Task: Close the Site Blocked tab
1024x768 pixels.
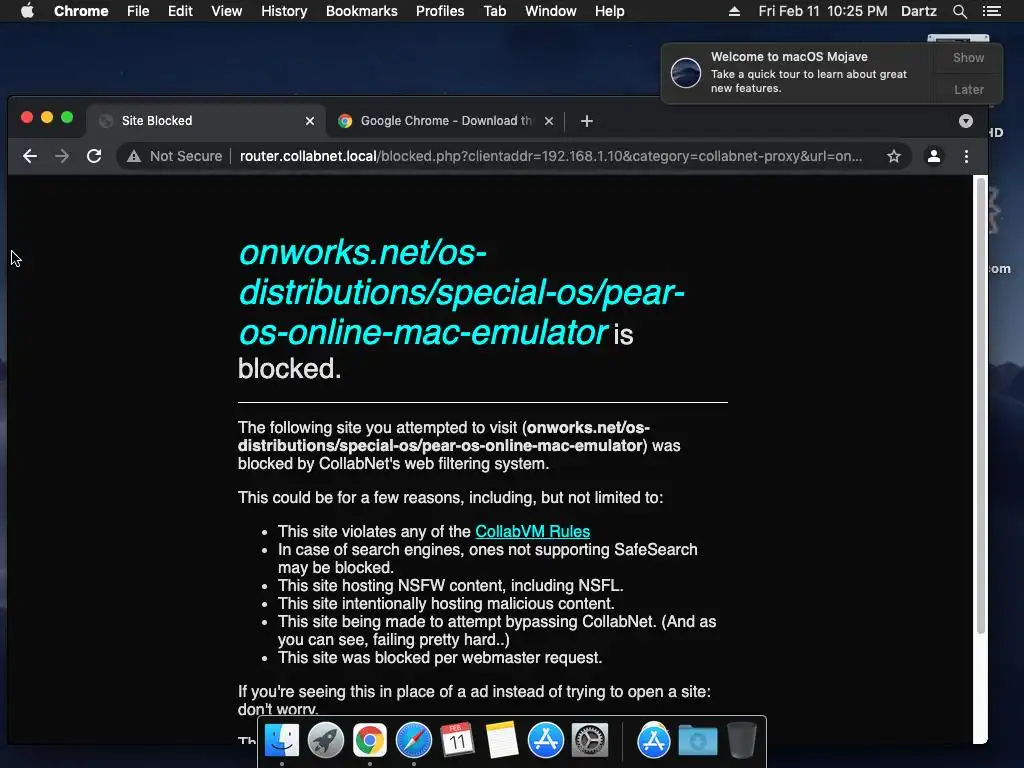Action: [310, 121]
